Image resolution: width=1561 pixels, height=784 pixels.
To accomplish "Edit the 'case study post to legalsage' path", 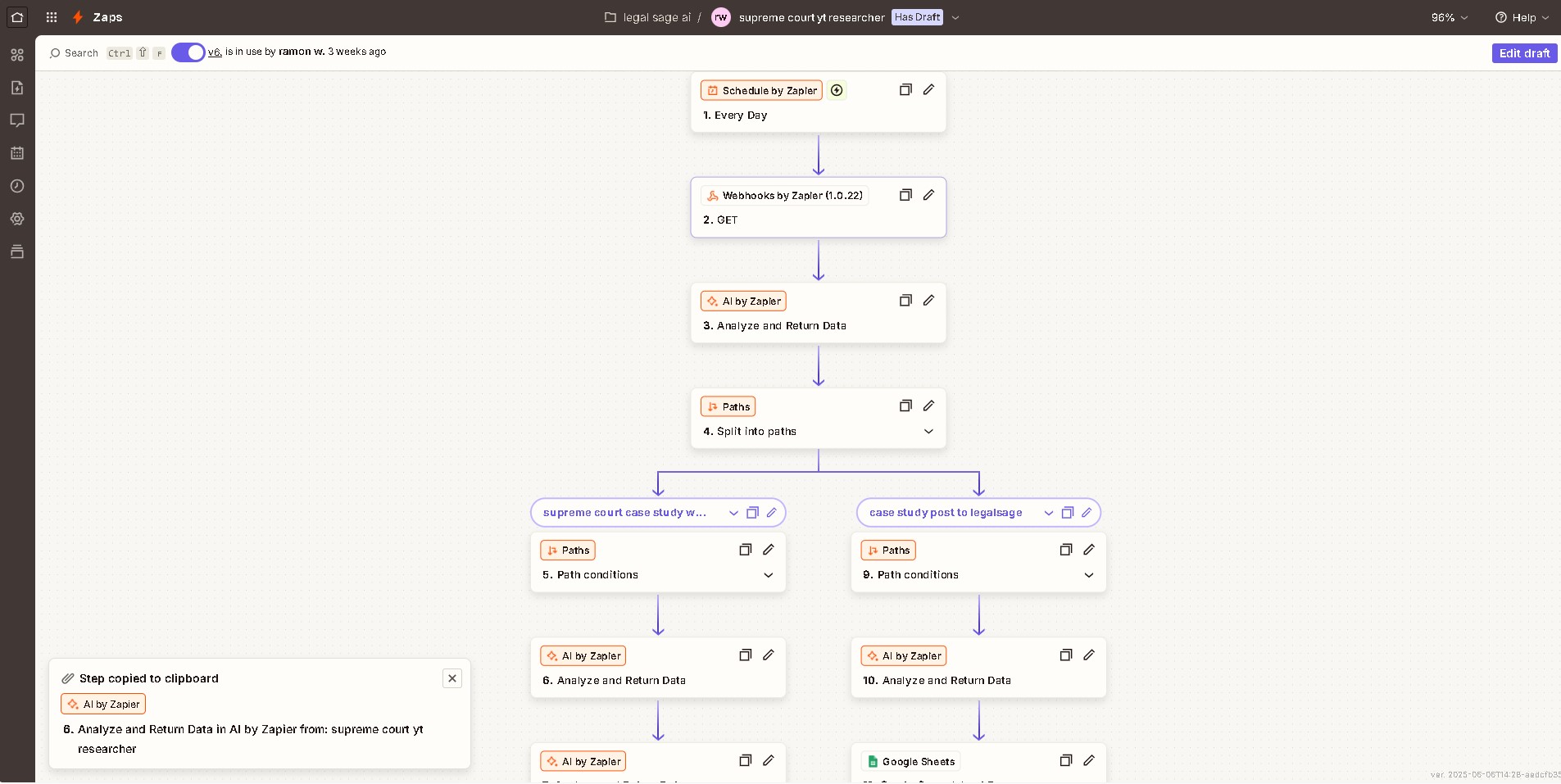I will click(1087, 513).
